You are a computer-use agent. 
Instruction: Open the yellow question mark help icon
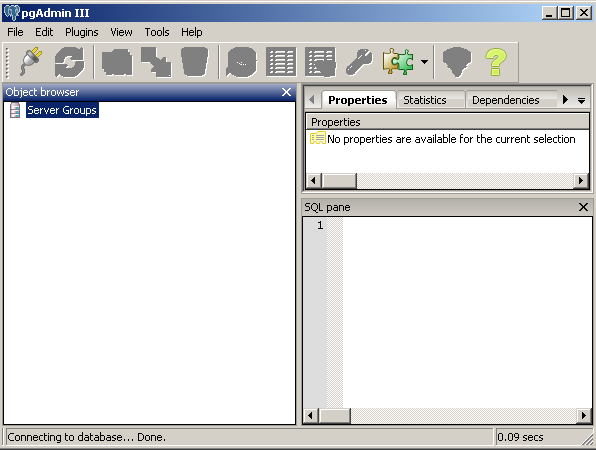pos(496,62)
